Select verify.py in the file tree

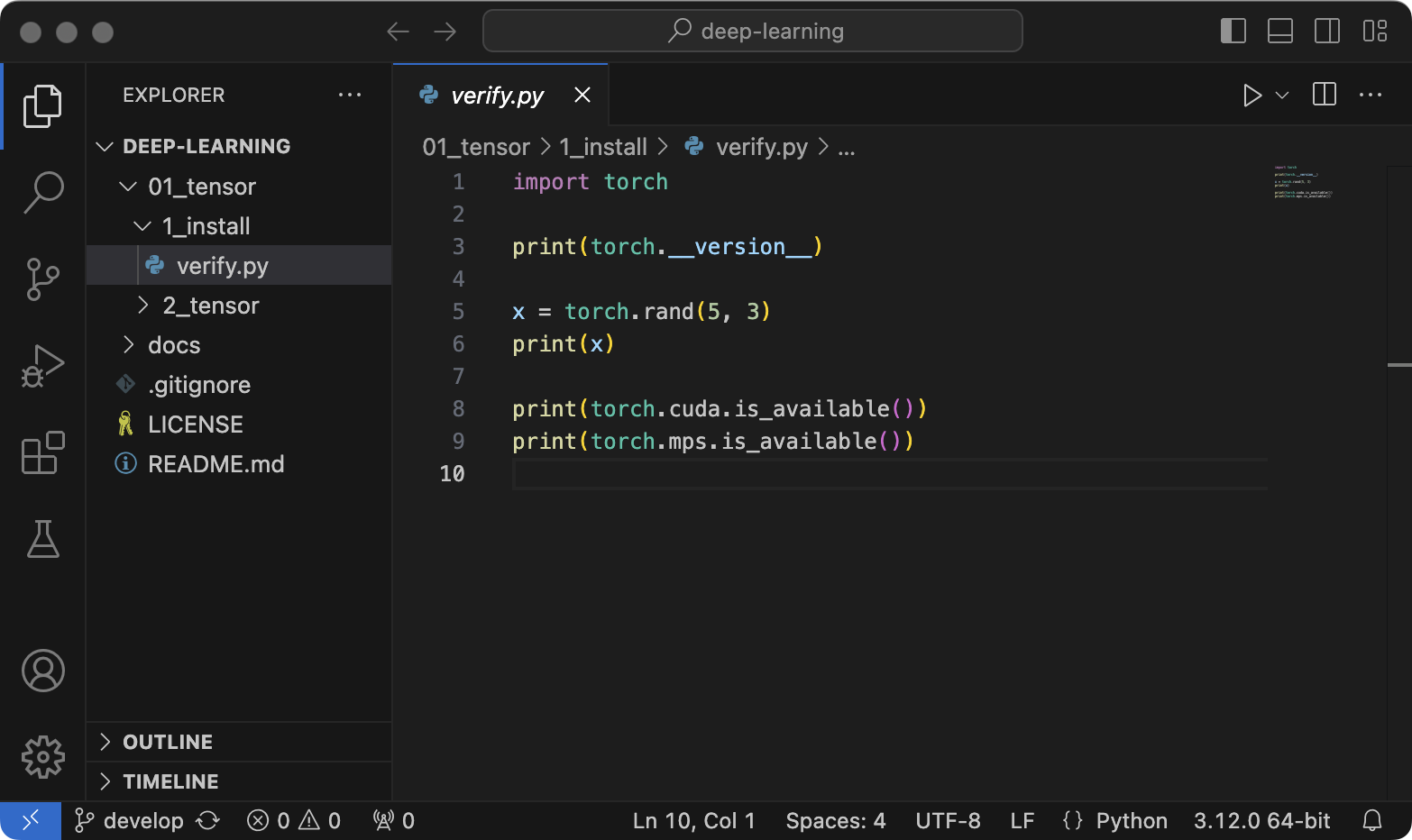point(239,266)
